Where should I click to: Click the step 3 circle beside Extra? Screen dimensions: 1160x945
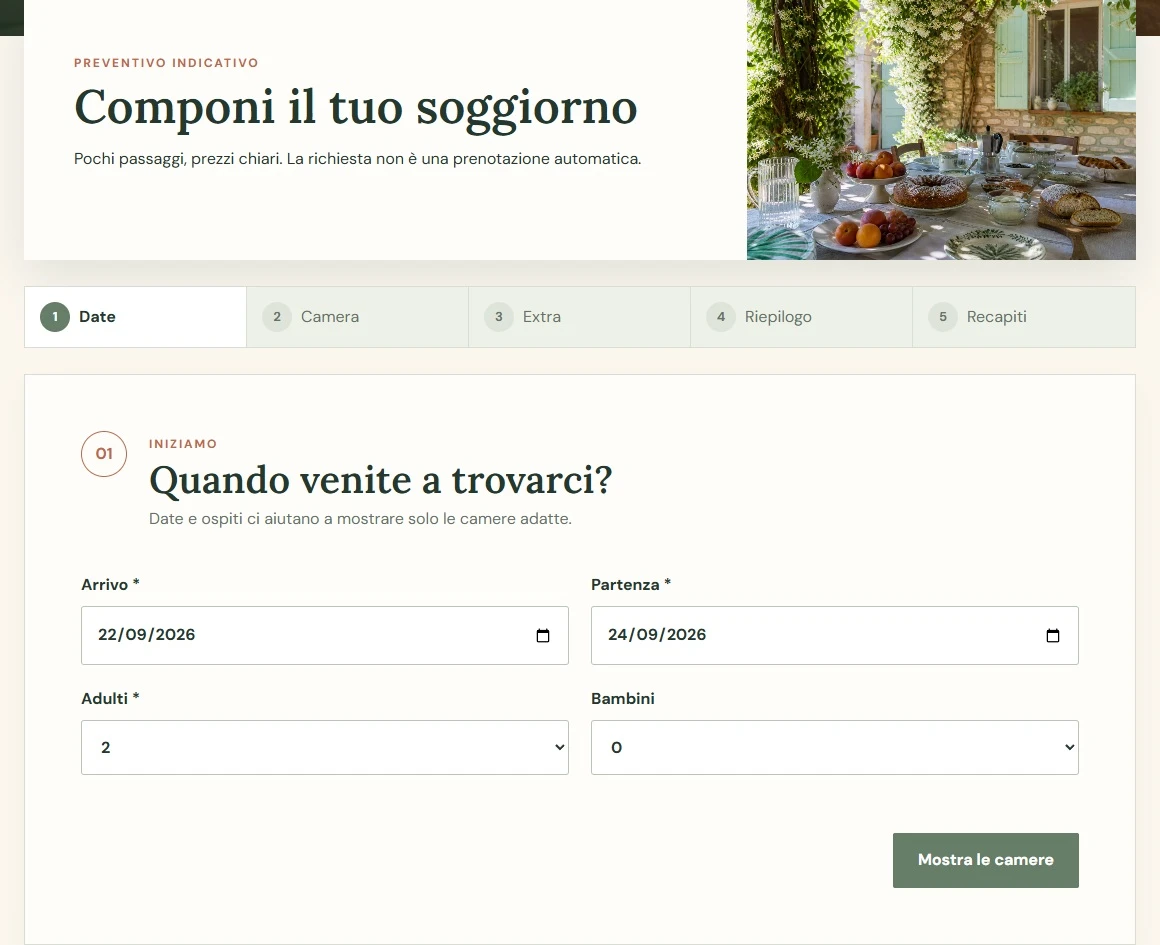(499, 317)
